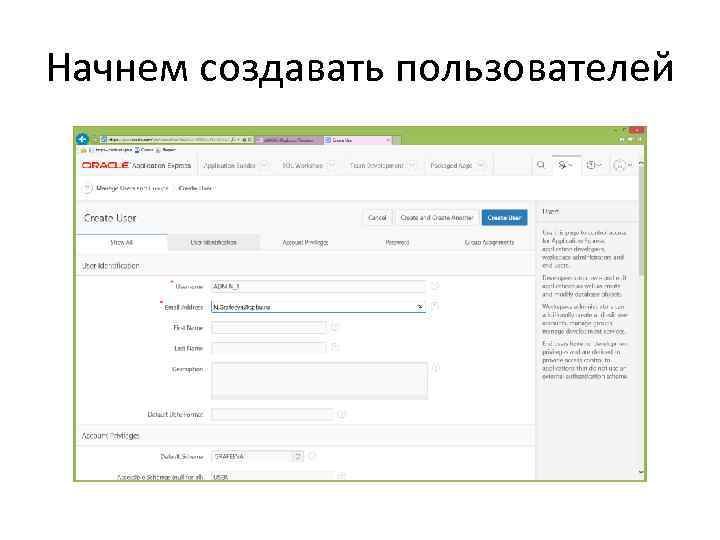Switch to the middle purple browser tab
720x540 pixels.
[x=288, y=140]
